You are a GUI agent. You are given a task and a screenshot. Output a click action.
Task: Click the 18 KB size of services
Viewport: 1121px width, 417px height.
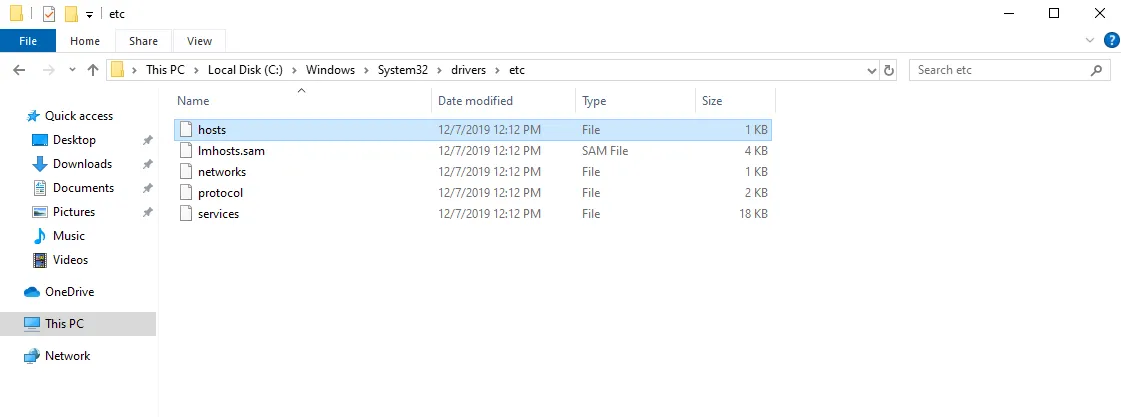(754, 214)
